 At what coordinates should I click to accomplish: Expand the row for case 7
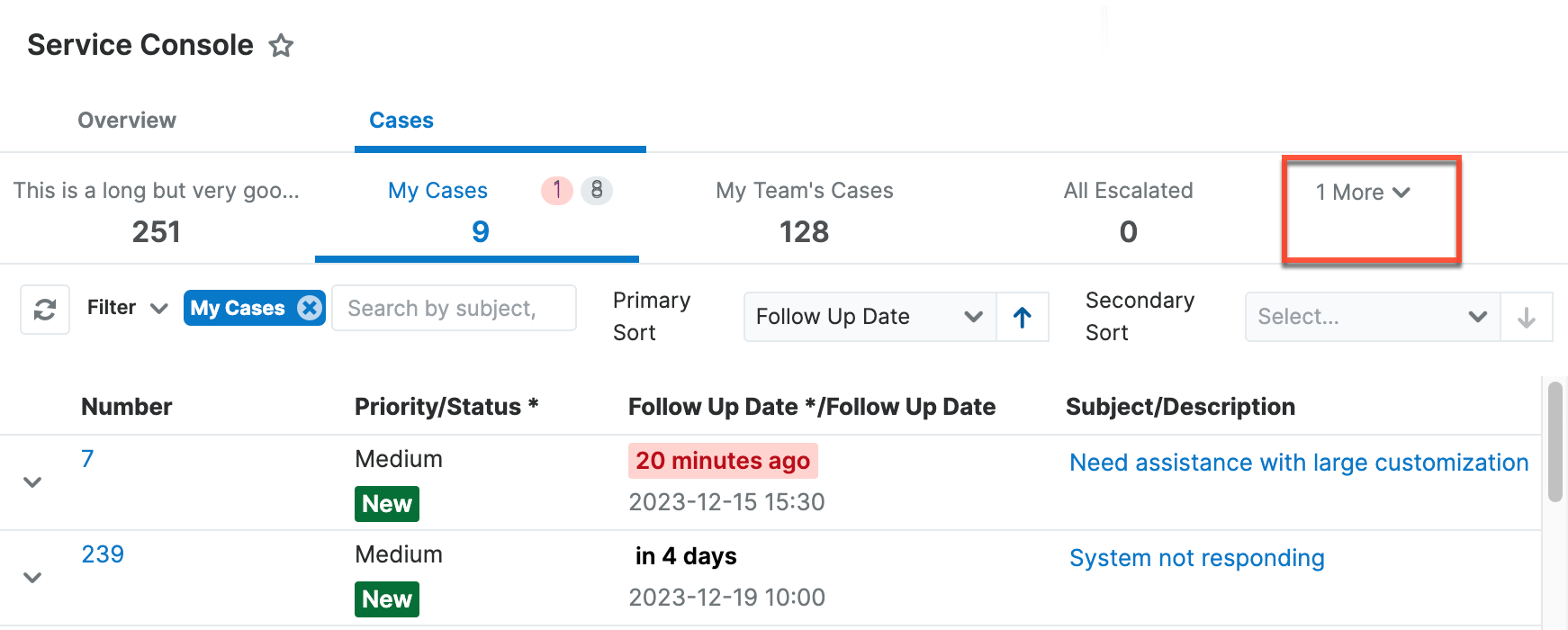point(32,482)
